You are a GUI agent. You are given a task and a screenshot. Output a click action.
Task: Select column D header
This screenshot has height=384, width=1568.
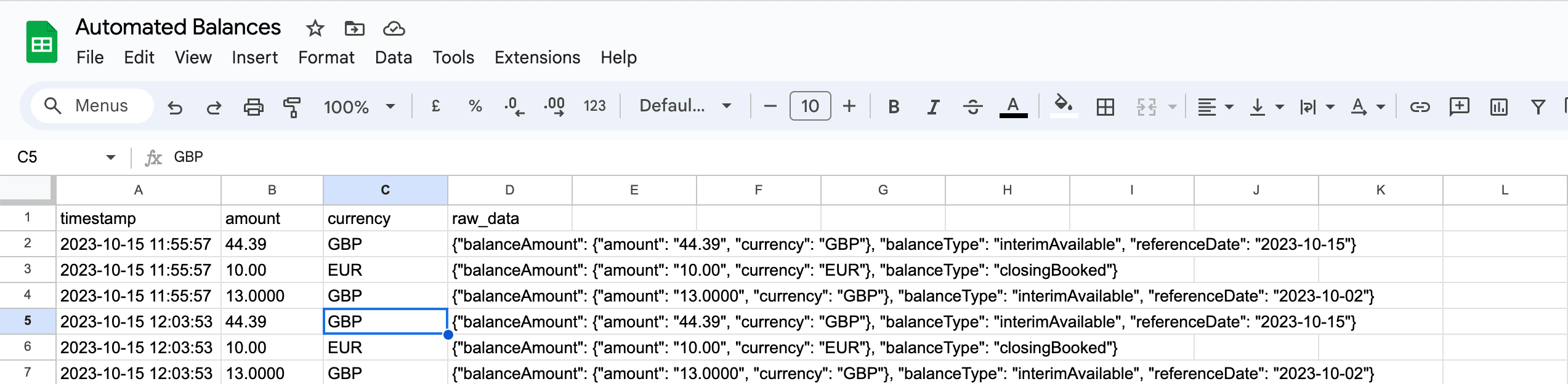pos(510,190)
